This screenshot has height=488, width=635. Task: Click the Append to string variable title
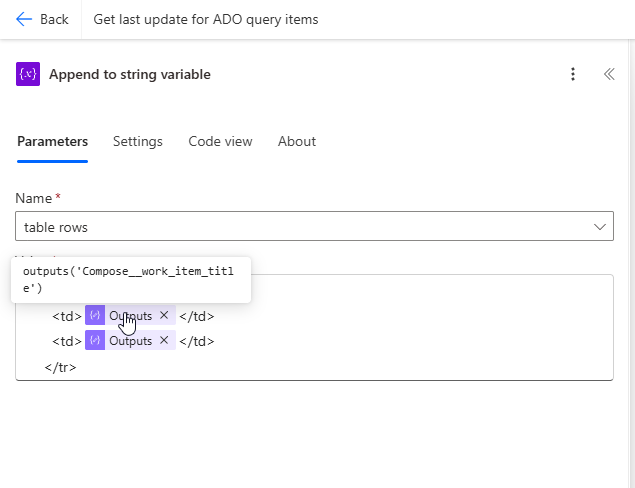click(x=130, y=74)
